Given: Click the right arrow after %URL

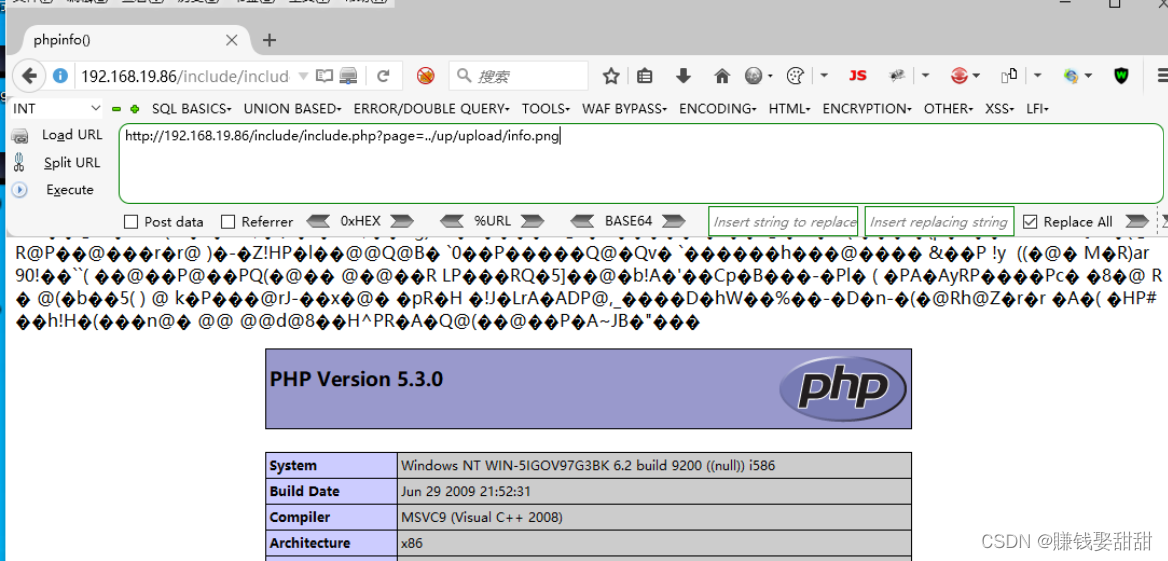Looking at the screenshot, I should [x=533, y=221].
